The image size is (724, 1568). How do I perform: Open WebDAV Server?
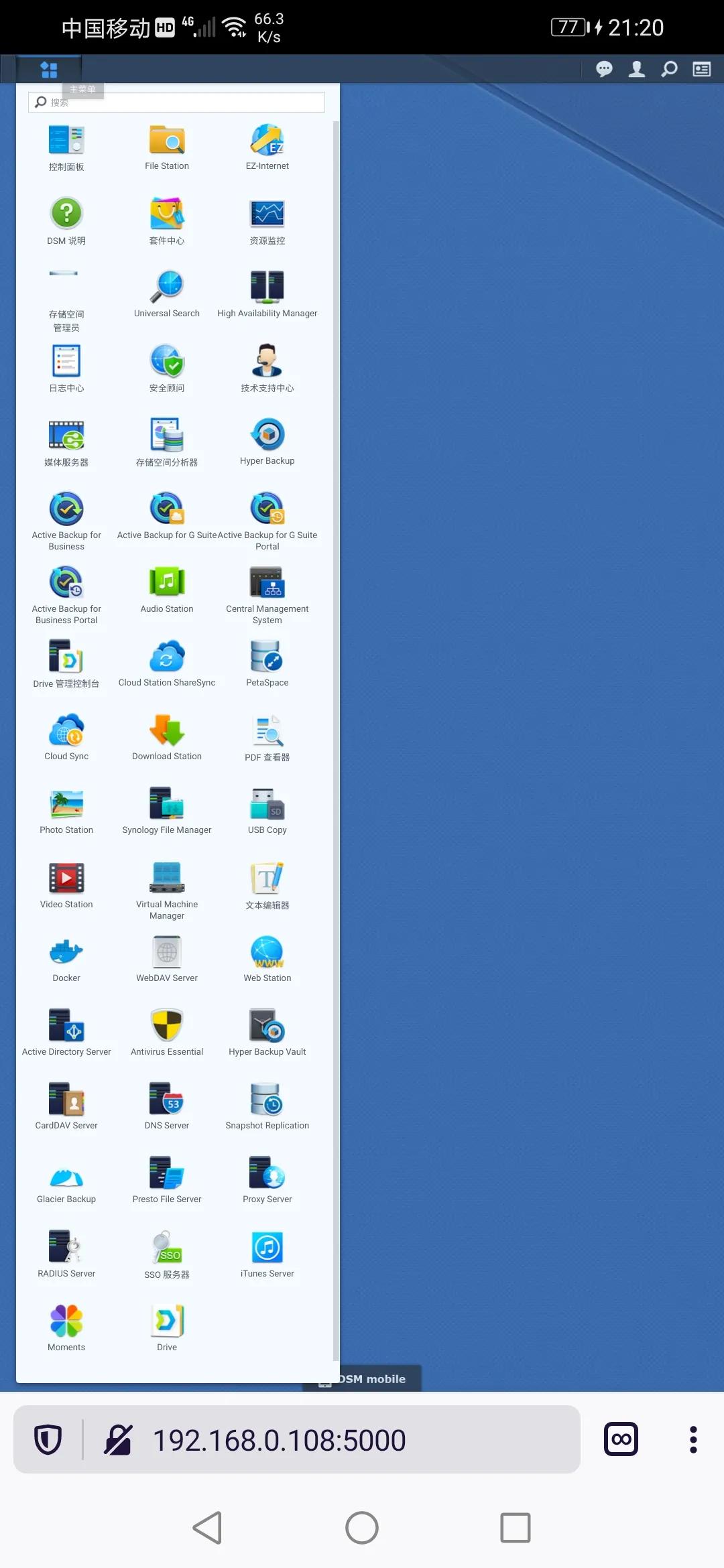[167, 959]
